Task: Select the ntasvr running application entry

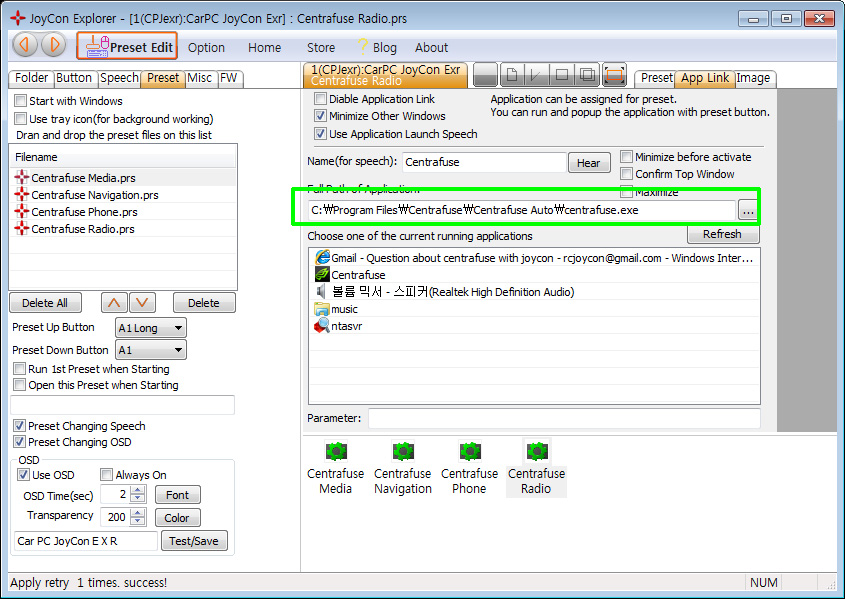Action: pyautogui.click(x=534, y=326)
